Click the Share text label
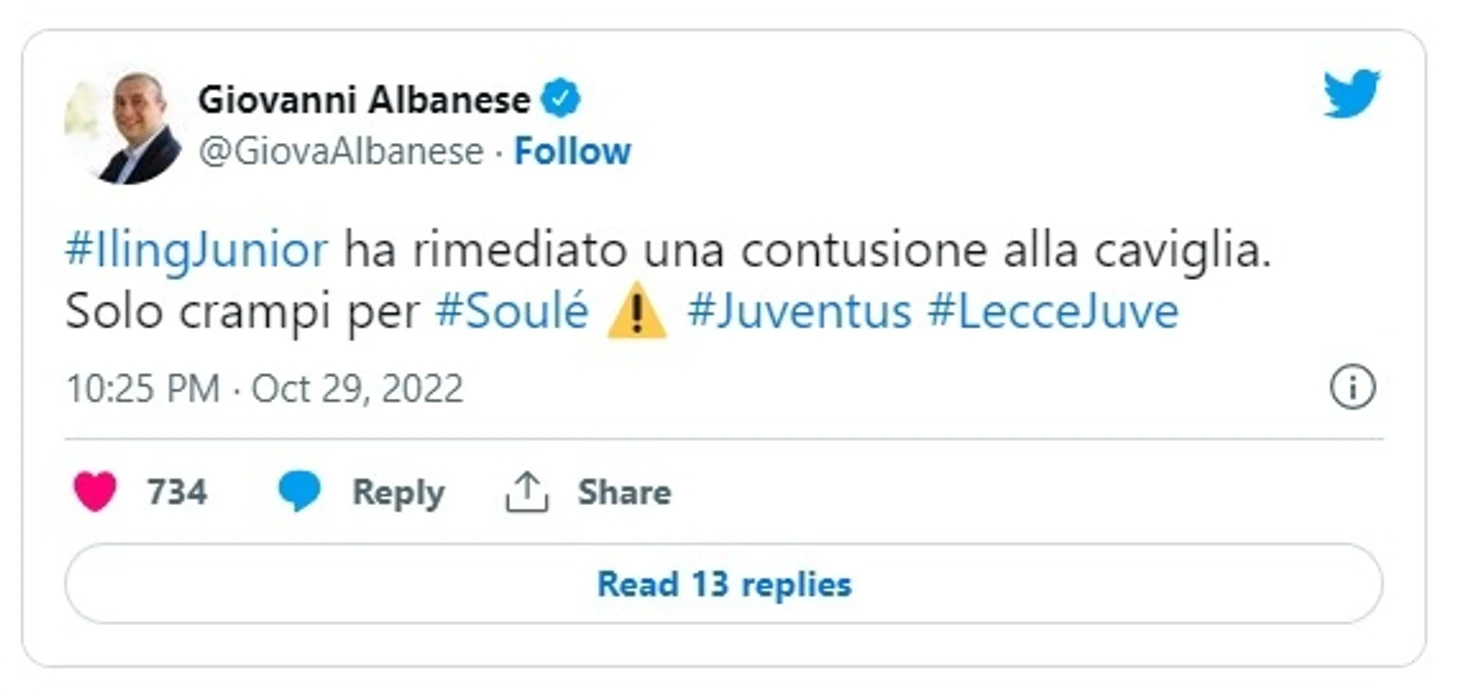The height and width of the screenshot is (693, 1460). pos(624,492)
